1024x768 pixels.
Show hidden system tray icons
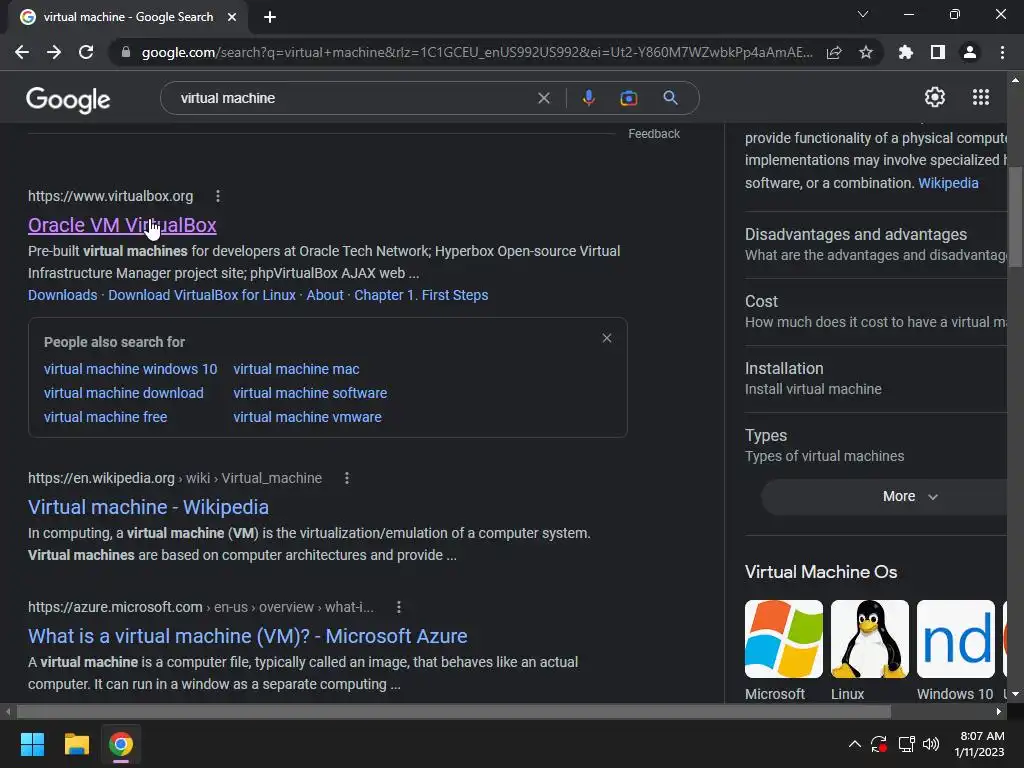(x=854, y=744)
